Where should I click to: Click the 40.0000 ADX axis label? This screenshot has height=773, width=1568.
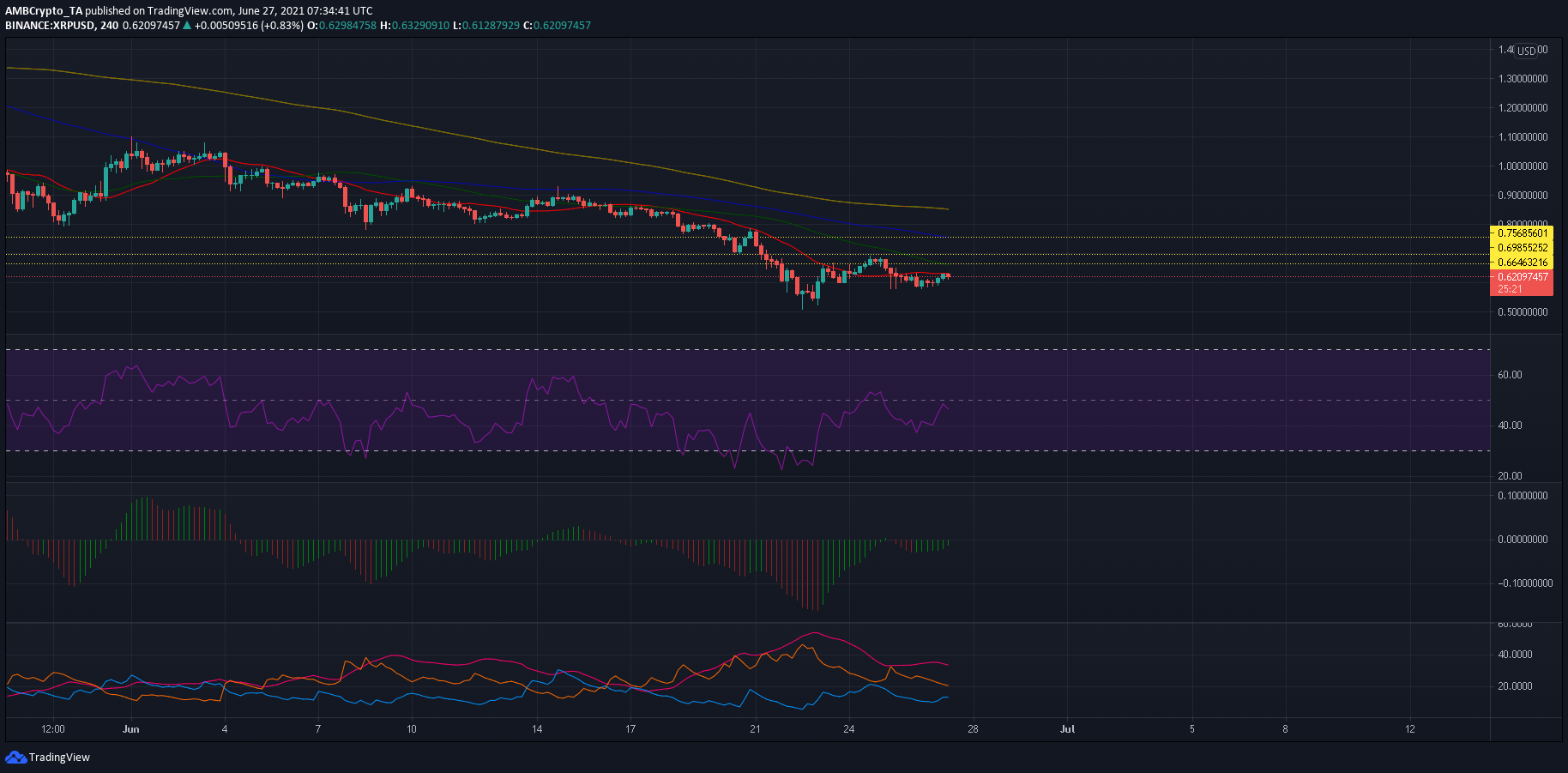(x=1515, y=655)
